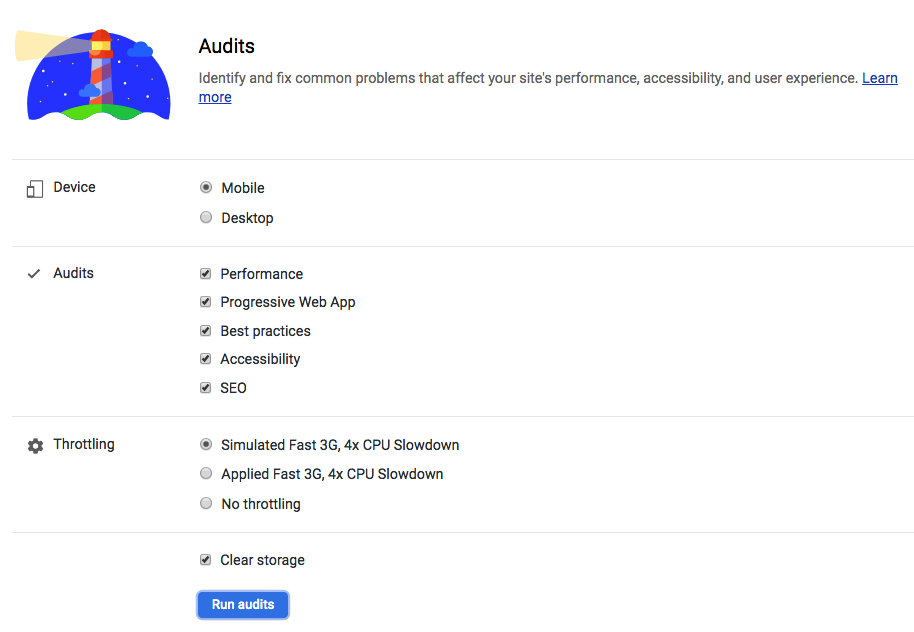Uncheck the Best practices audit
This screenshot has height=632, width=914.
(x=206, y=330)
